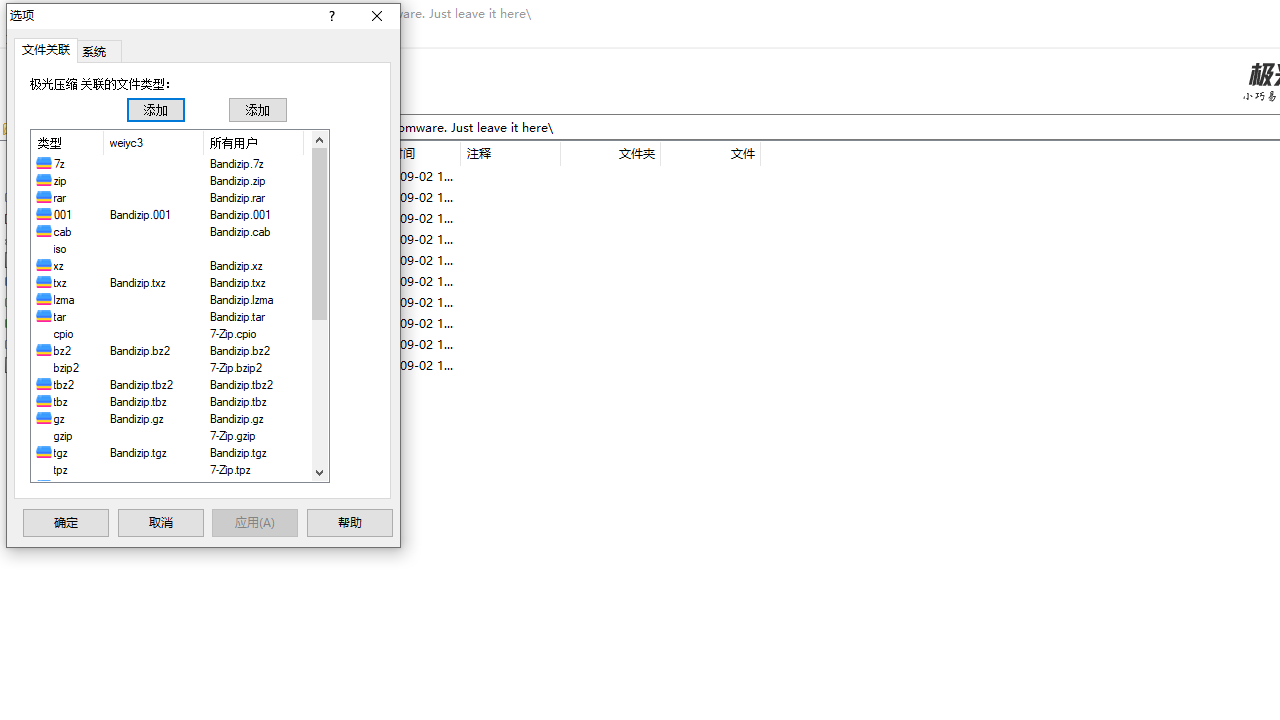The height and width of the screenshot is (720, 1280).
Task: Select the cab file type icon
Action: coord(44,231)
